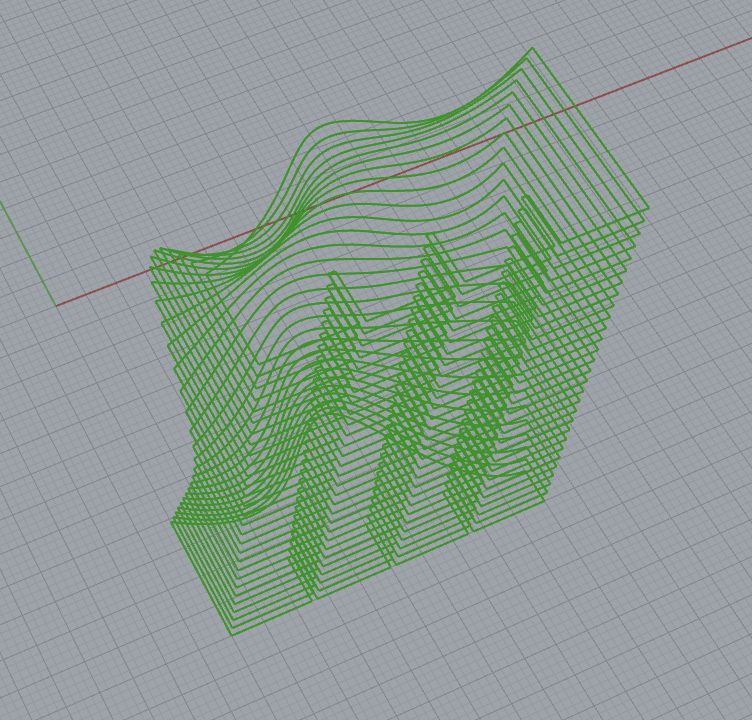Click the green Y-axis line
Viewport: 752px width, 720px height.
pyautogui.click(x=25, y=250)
